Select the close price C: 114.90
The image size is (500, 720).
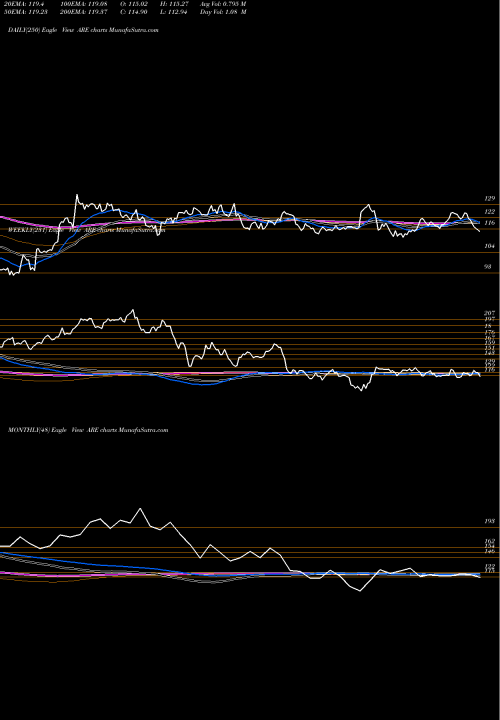(x=134, y=12)
